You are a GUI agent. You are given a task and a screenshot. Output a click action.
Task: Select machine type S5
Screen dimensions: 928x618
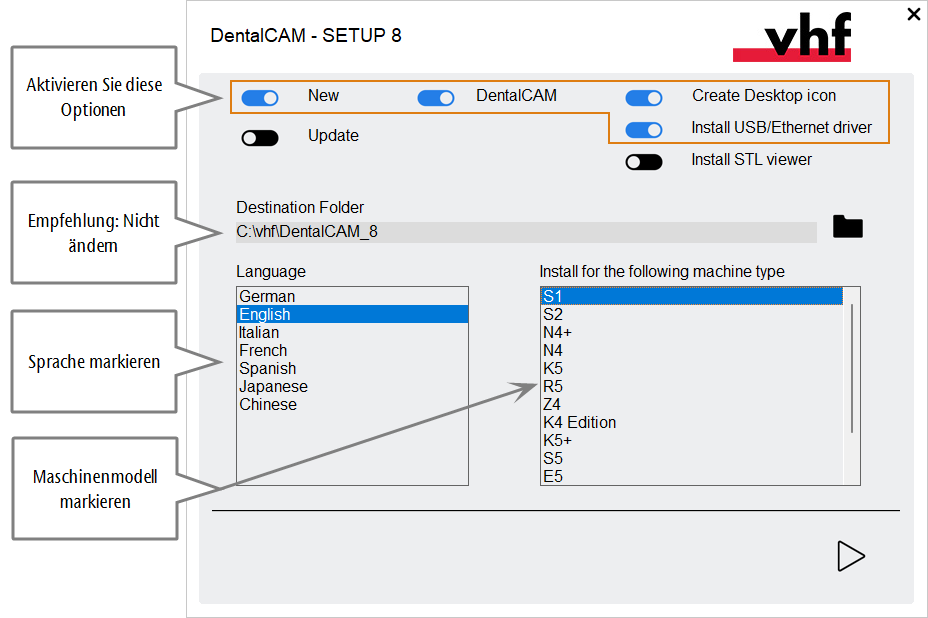pos(691,459)
